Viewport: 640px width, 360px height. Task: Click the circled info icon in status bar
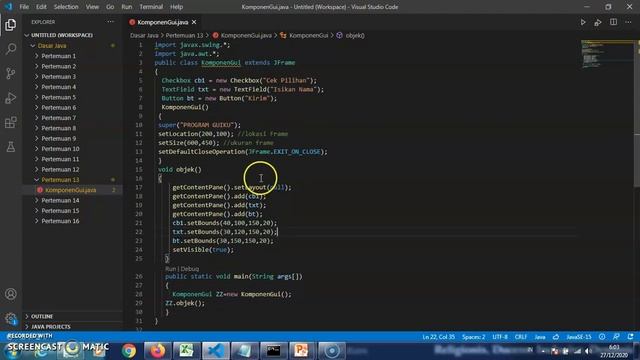tap(602, 337)
